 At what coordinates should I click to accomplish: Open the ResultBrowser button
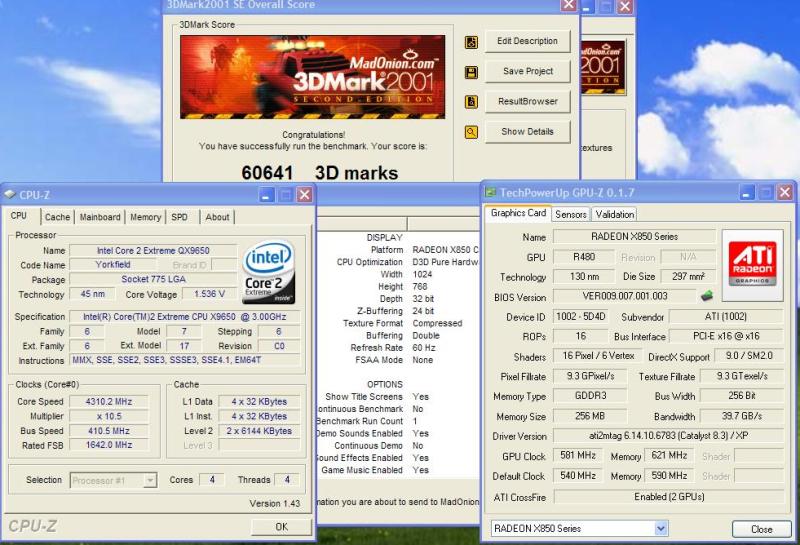[528, 102]
